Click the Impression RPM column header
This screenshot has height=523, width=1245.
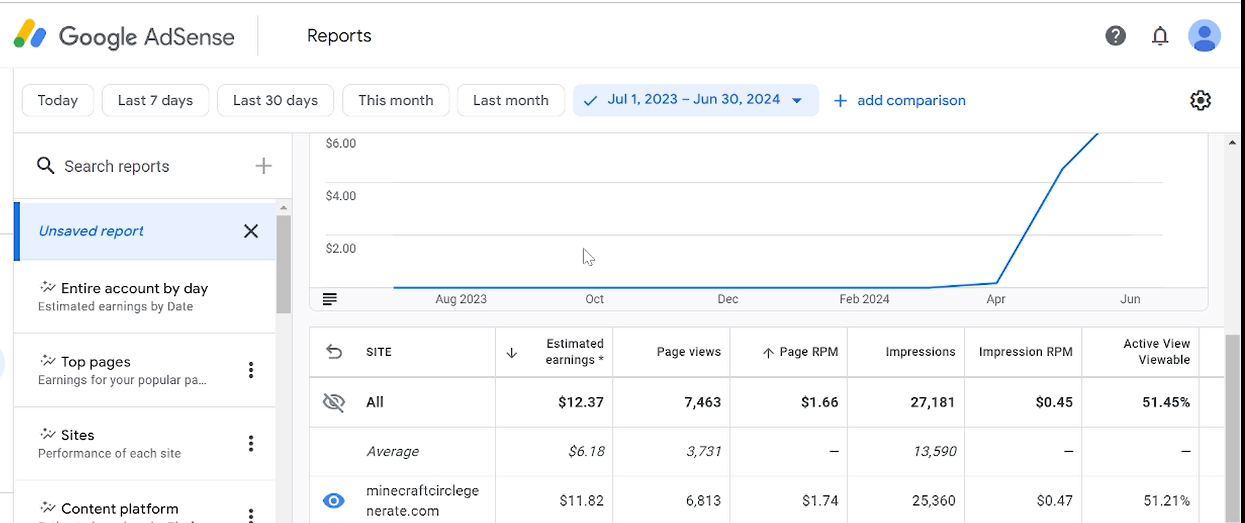[x=1025, y=352]
